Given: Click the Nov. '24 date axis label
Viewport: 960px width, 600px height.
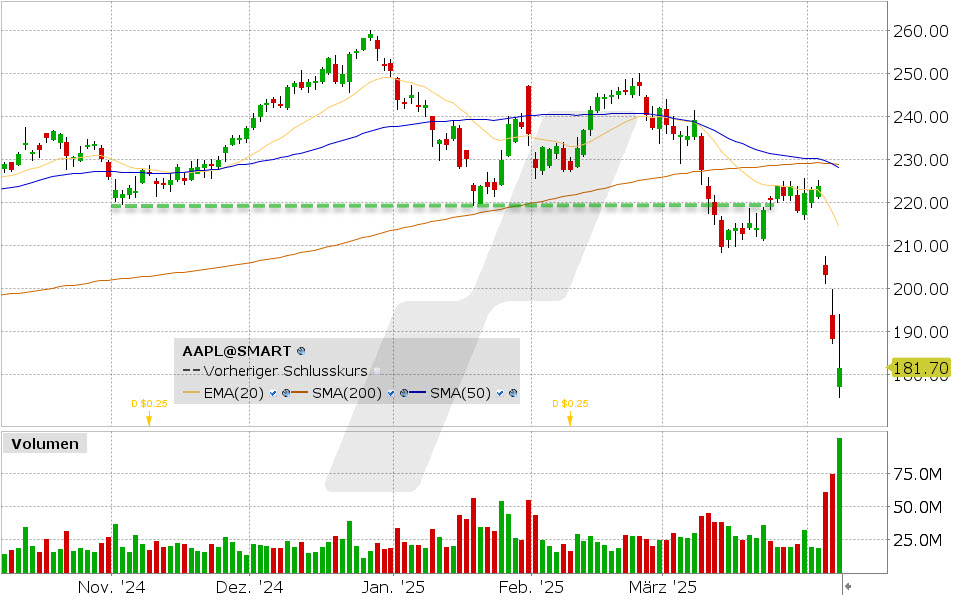Looking at the screenshot, I should (x=111, y=587).
